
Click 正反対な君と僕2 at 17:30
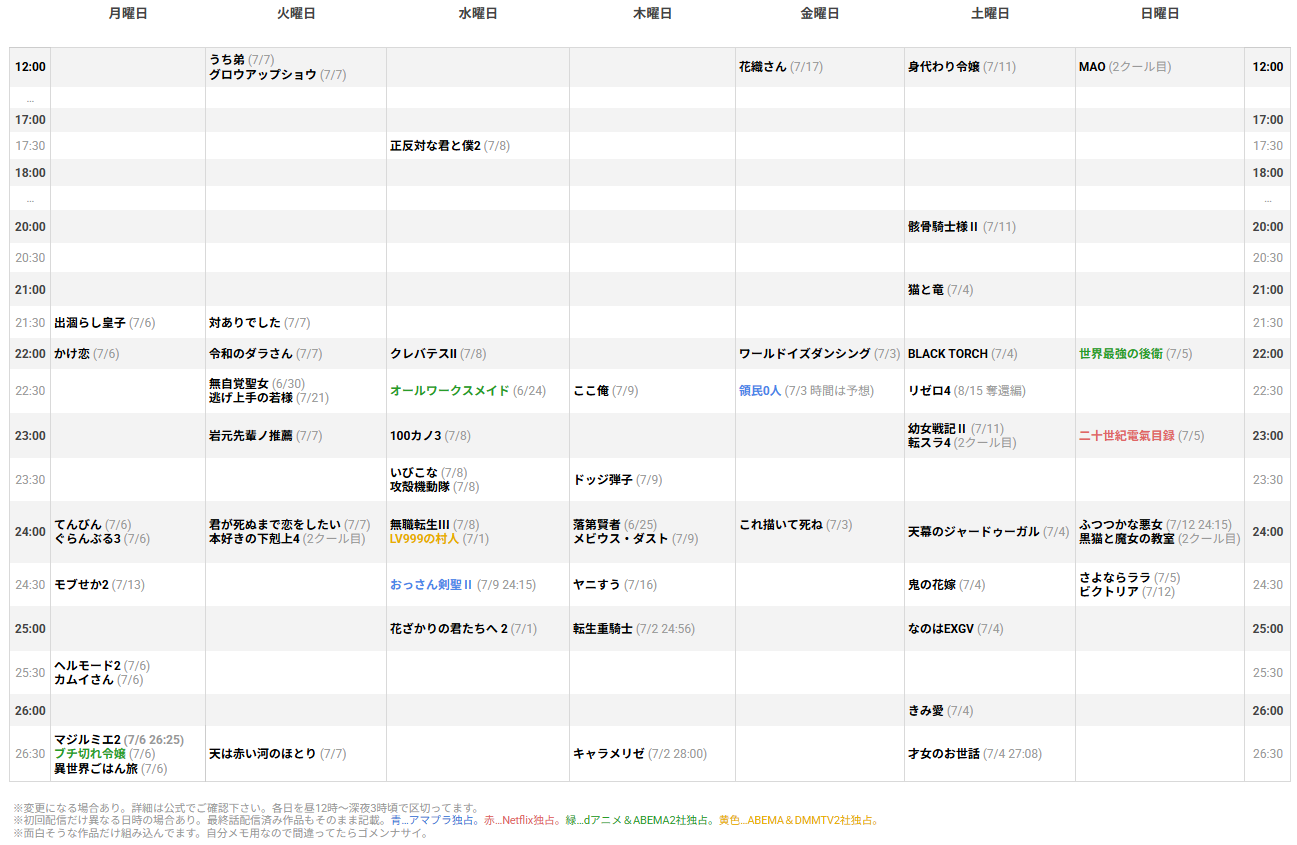(x=450, y=146)
